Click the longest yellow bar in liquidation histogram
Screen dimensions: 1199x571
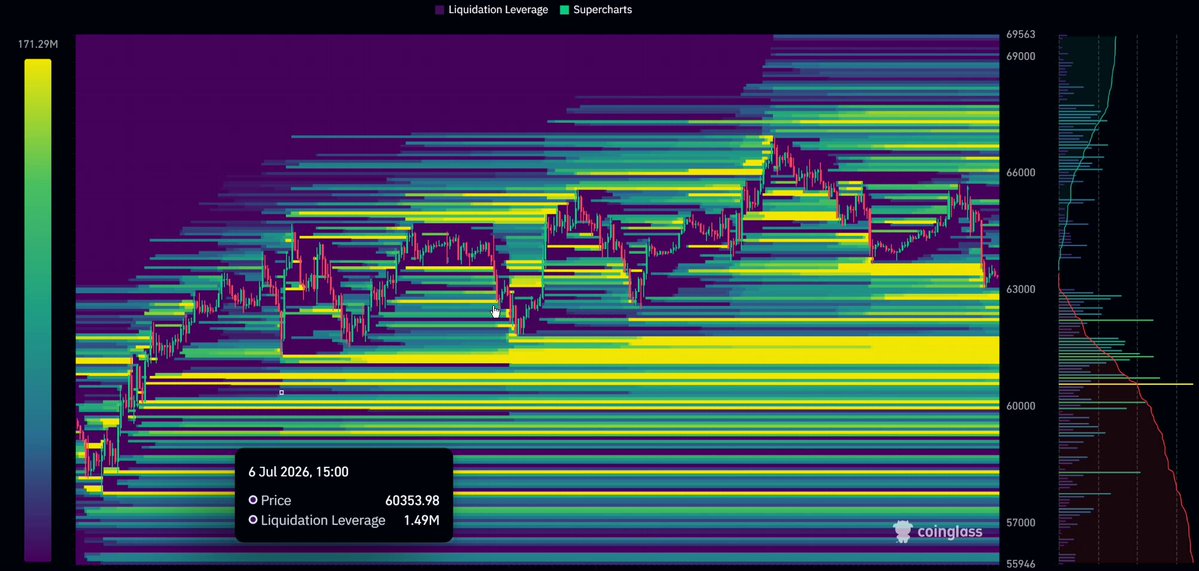[x=1126, y=384]
